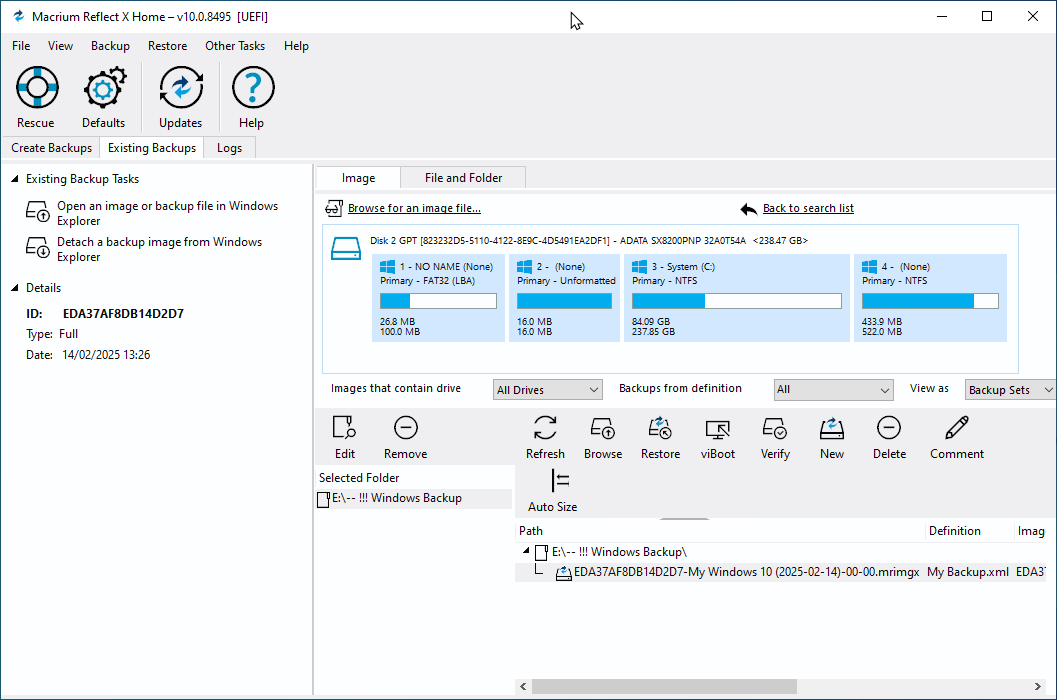
Task: Open the Backups from definition dropdown
Action: coord(833,389)
